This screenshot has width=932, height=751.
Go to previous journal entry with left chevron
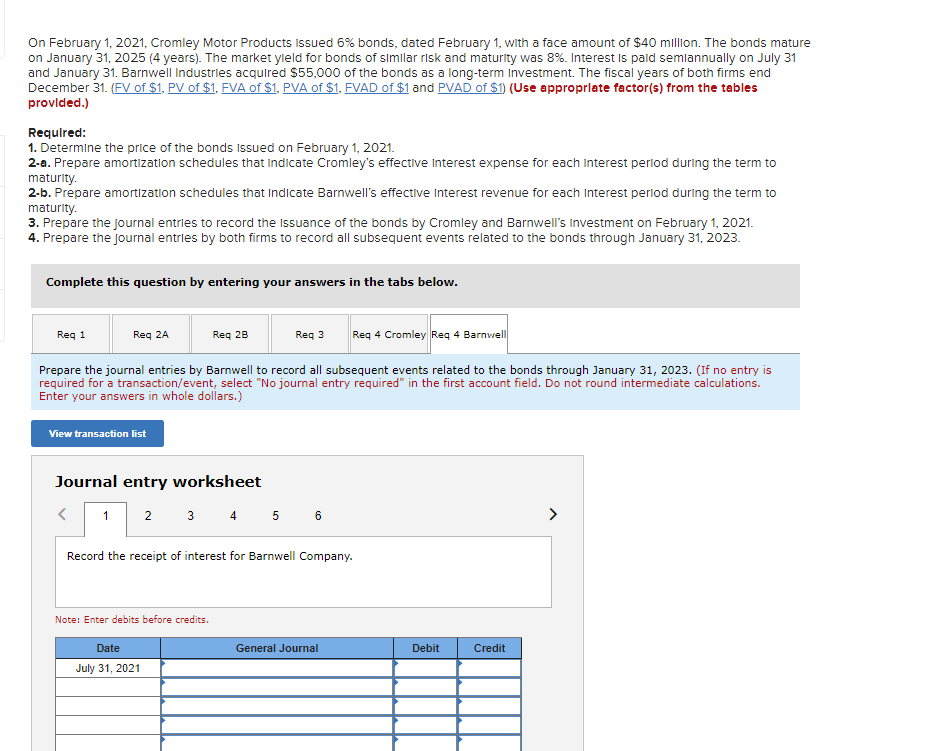tap(62, 514)
